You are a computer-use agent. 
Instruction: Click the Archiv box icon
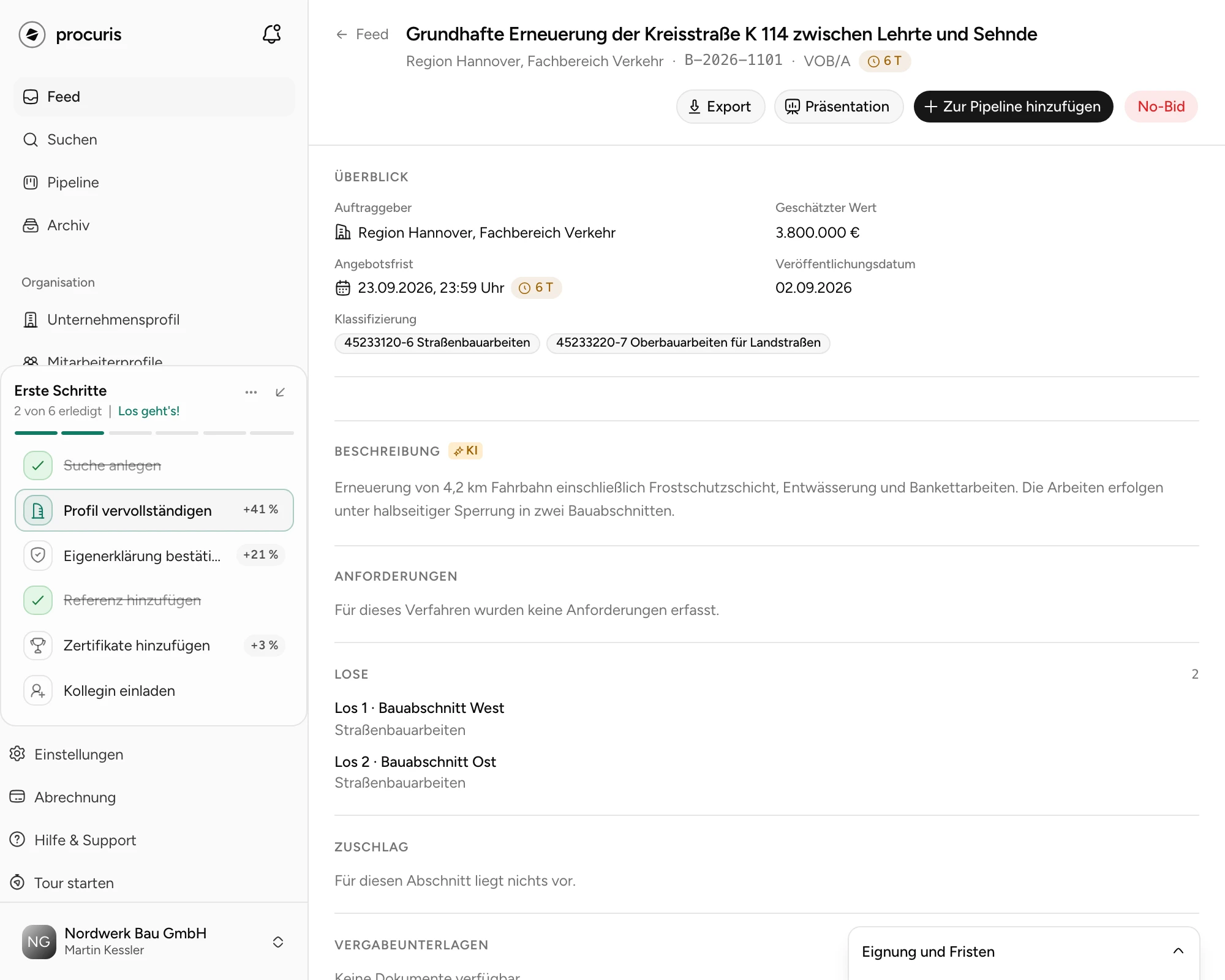pyautogui.click(x=31, y=225)
